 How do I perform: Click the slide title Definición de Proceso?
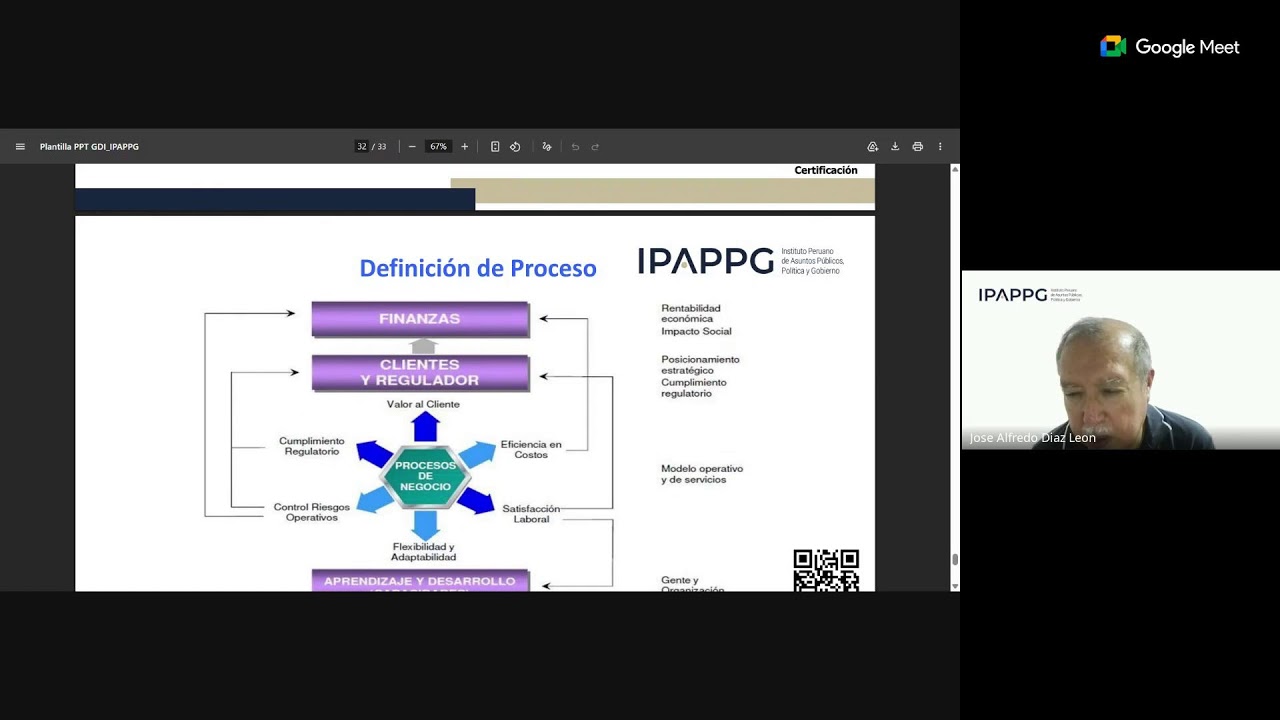pyautogui.click(x=478, y=268)
